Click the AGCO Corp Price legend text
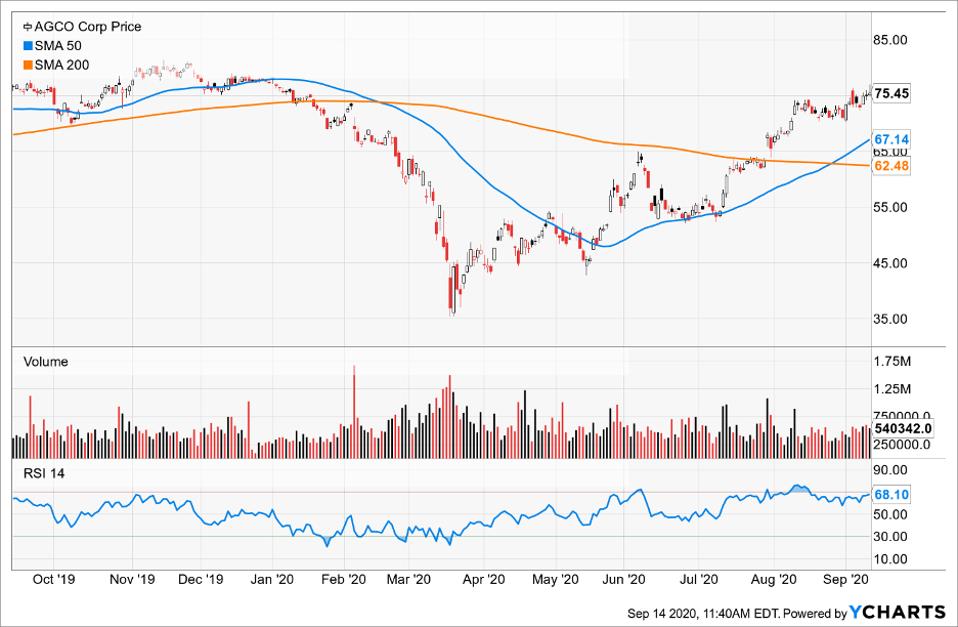Screen dimensions: 958x627 [89, 27]
